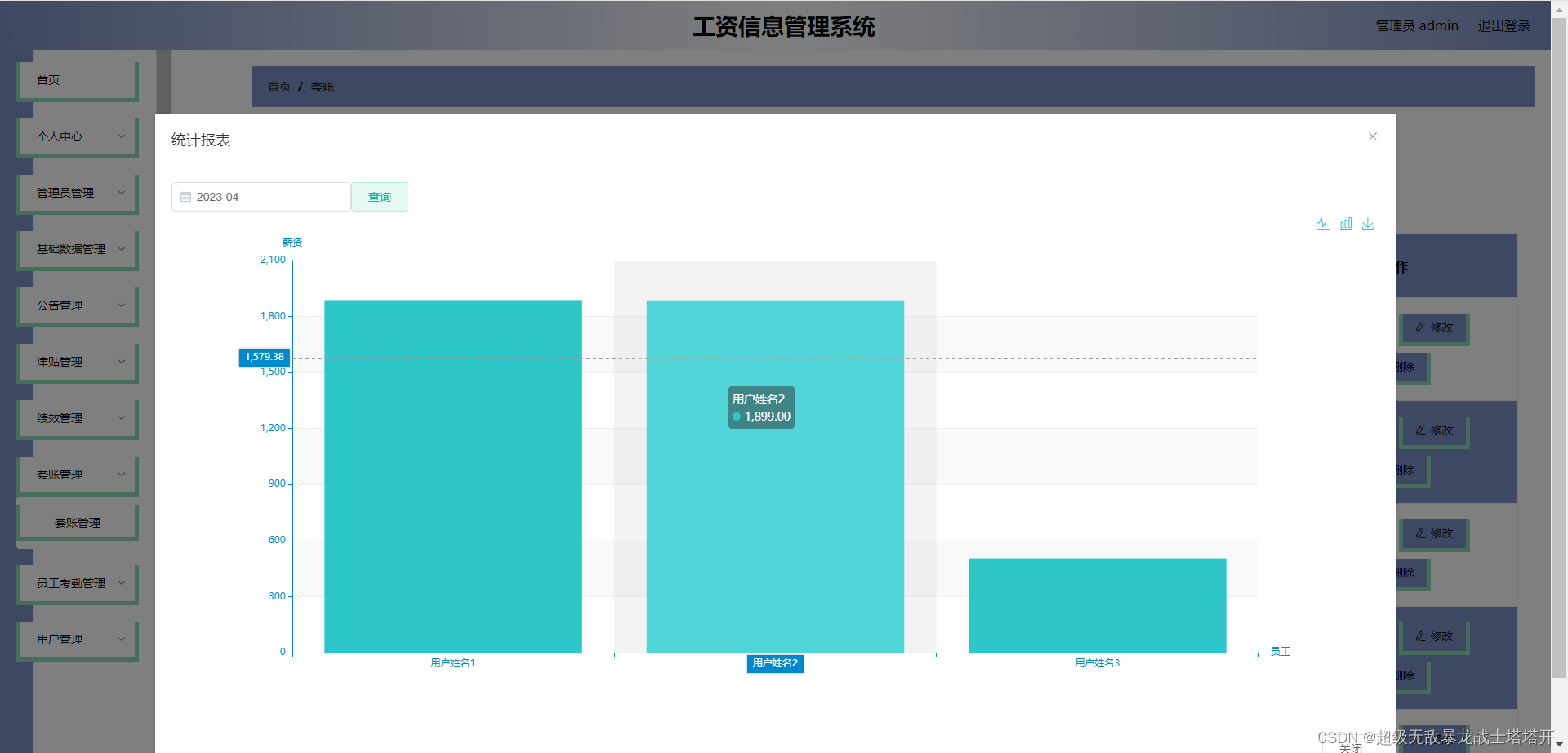Click the 薪资 y-axis title

pos(292,243)
